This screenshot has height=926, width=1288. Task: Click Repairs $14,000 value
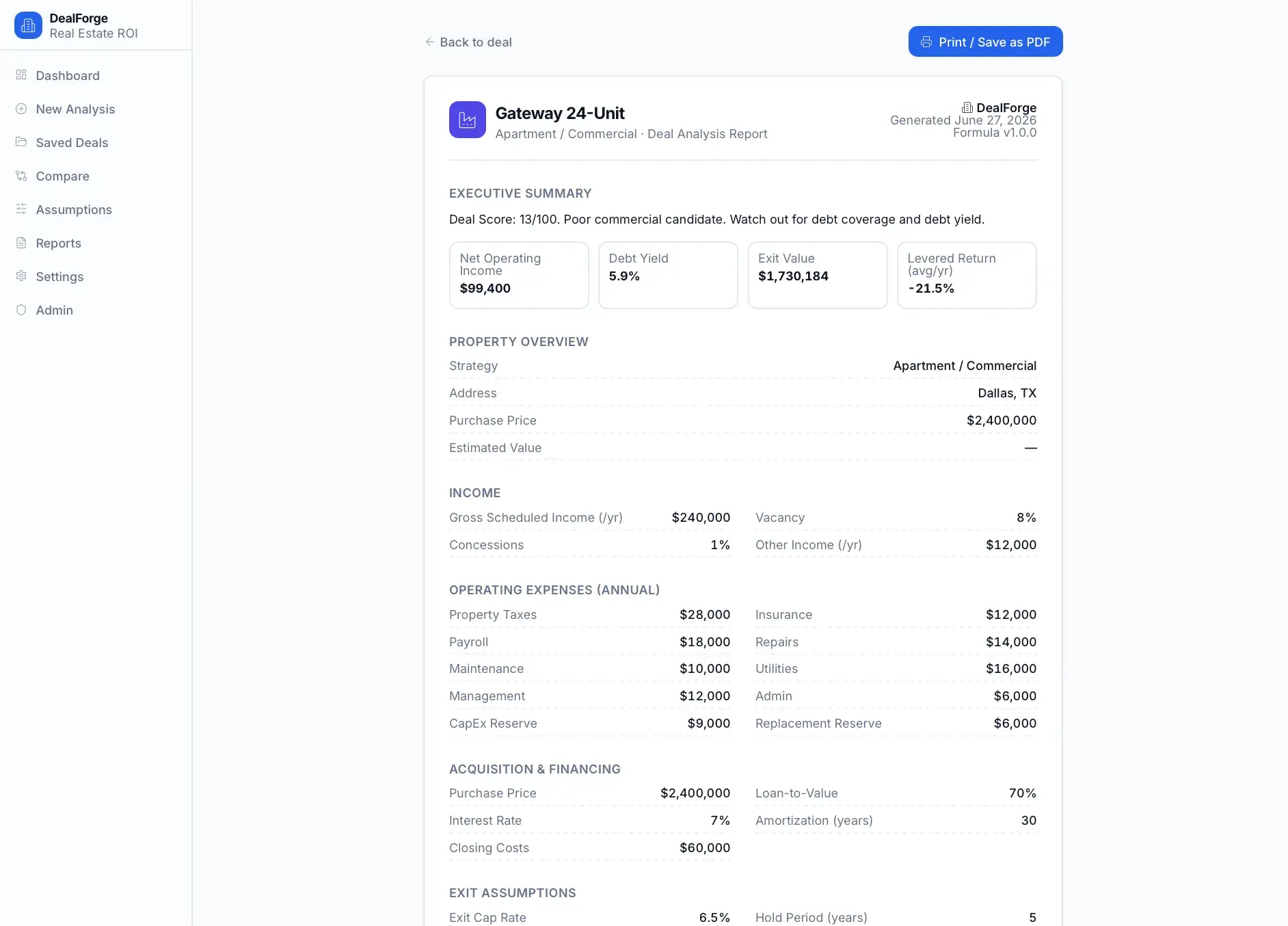pos(1011,642)
